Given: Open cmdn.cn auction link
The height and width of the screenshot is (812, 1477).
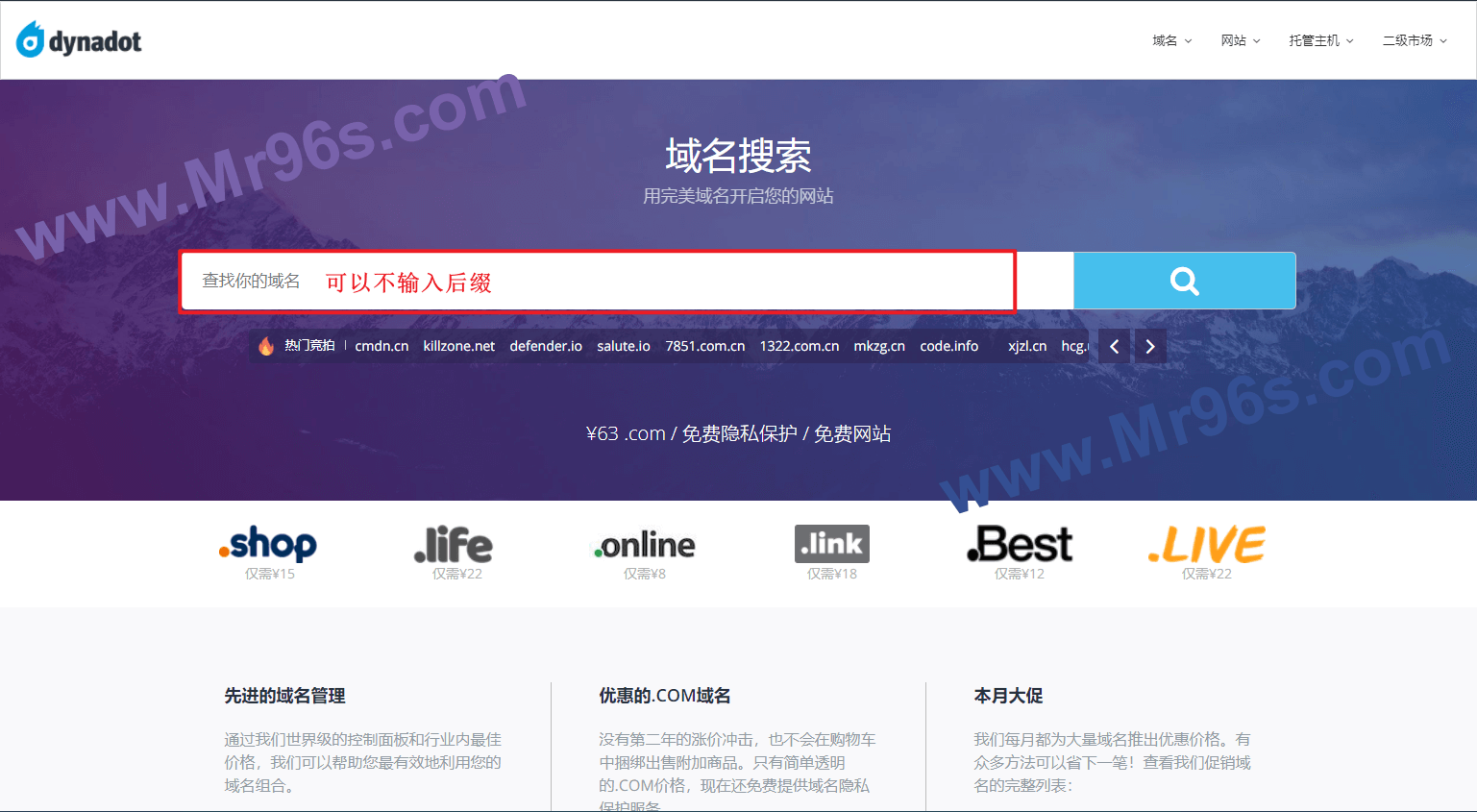Looking at the screenshot, I should [382, 346].
